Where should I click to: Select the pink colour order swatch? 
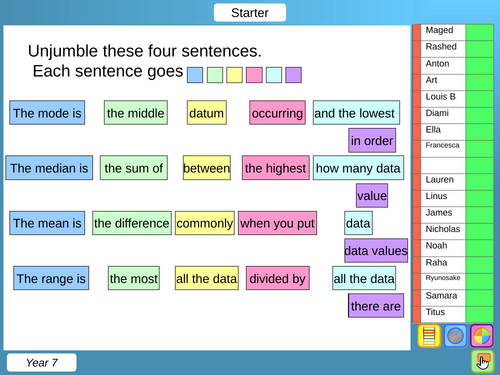254,75
